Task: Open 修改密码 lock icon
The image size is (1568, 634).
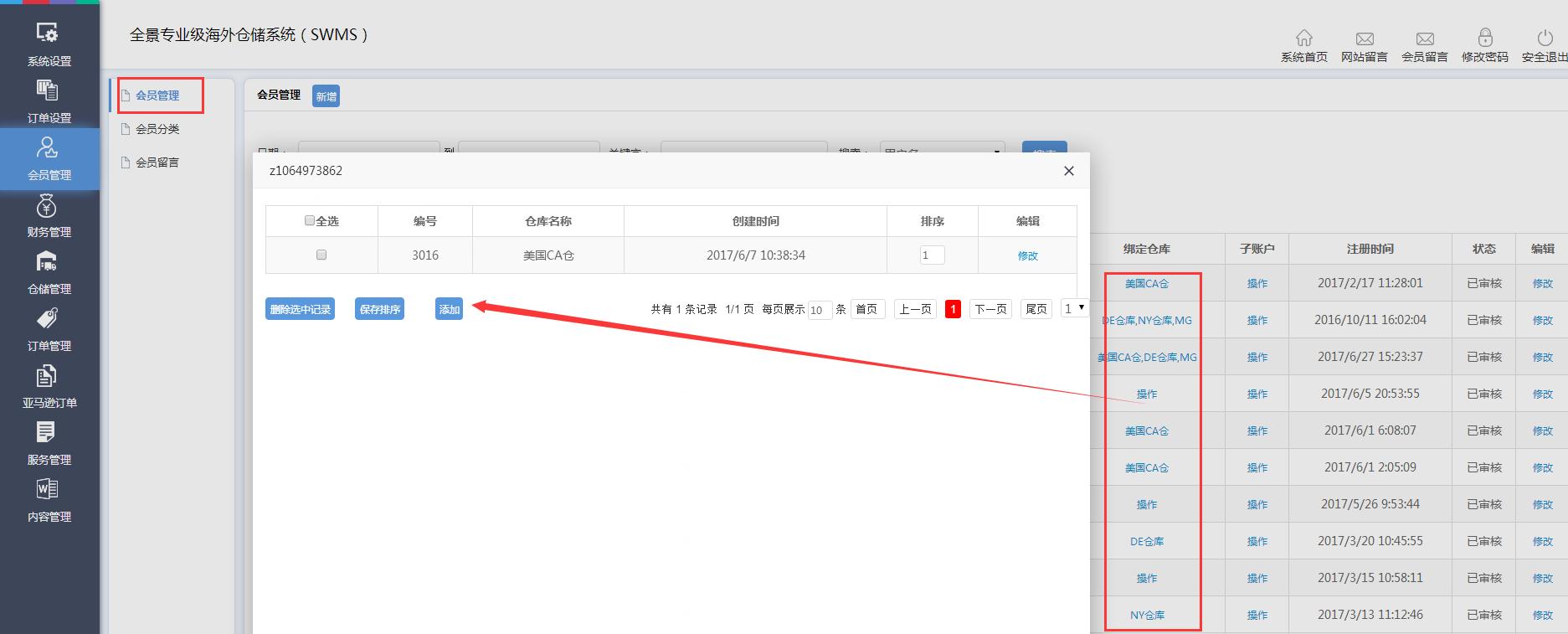Action: point(1484,39)
